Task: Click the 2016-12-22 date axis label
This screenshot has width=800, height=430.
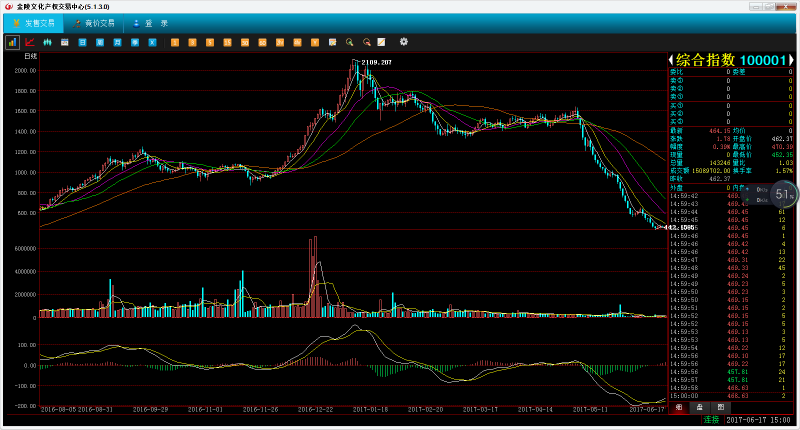Action: 315,410
